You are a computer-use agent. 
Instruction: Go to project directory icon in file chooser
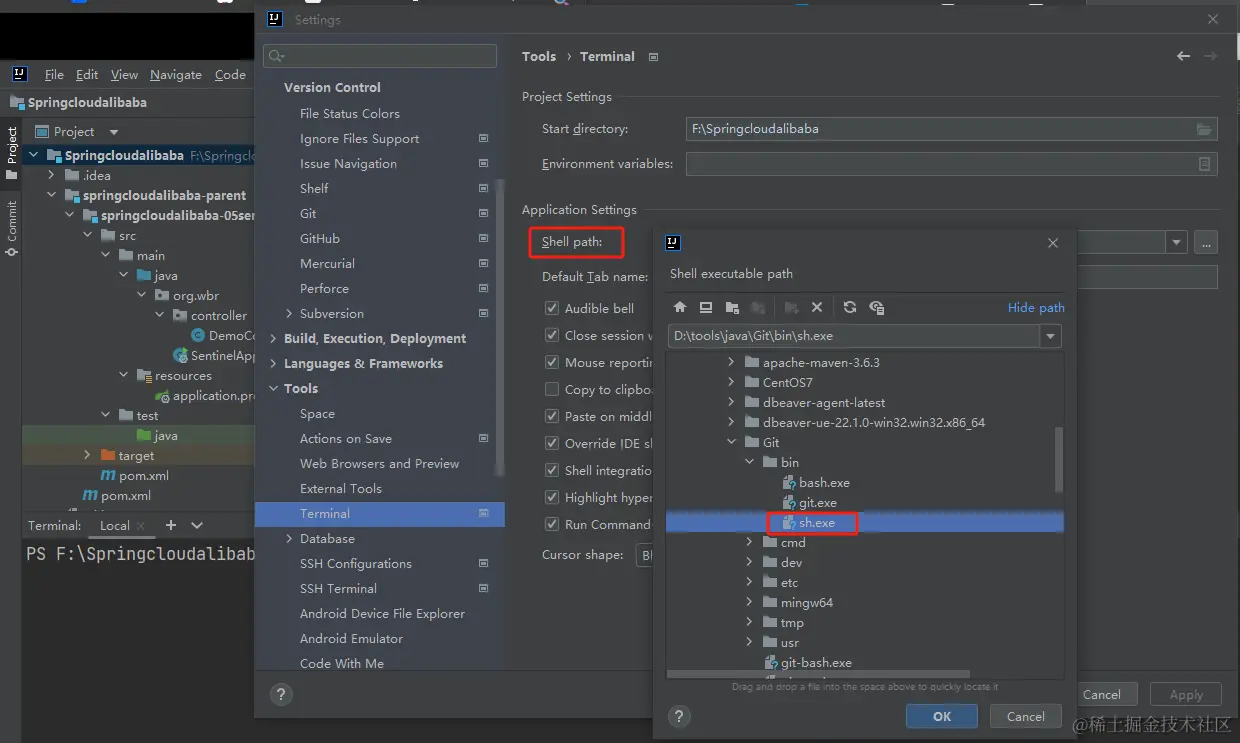pyautogui.click(x=732, y=308)
